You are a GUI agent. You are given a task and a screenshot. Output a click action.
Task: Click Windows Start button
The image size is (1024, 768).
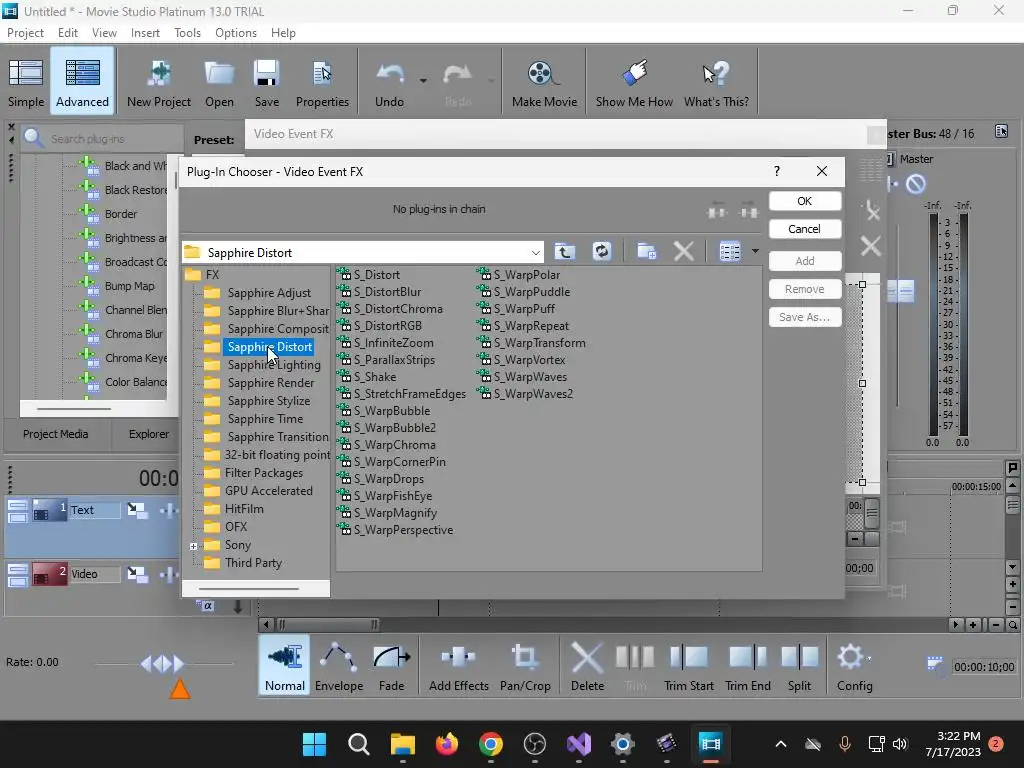[314, 744]
